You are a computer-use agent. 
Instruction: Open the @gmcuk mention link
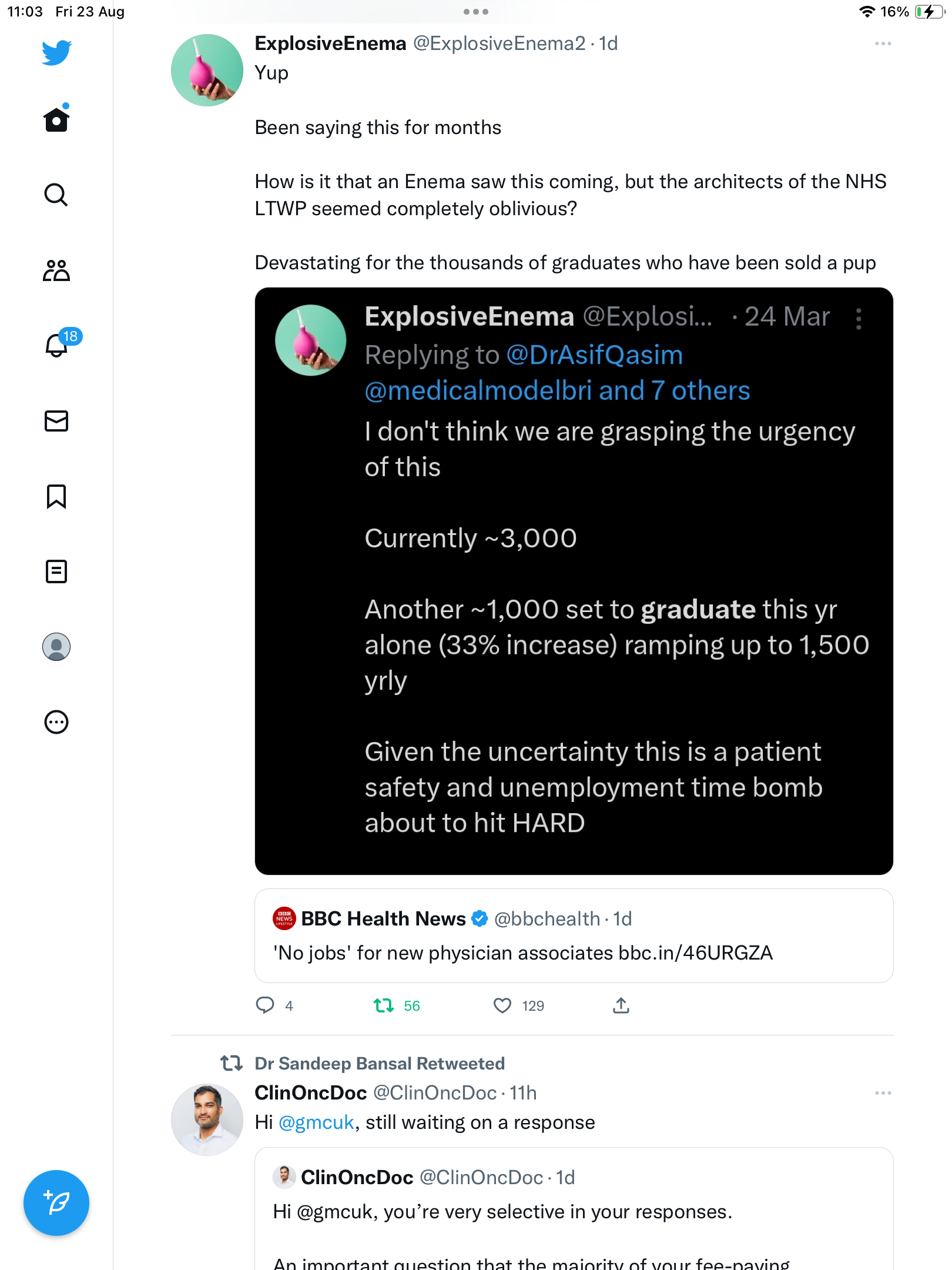coord(316,1122)
